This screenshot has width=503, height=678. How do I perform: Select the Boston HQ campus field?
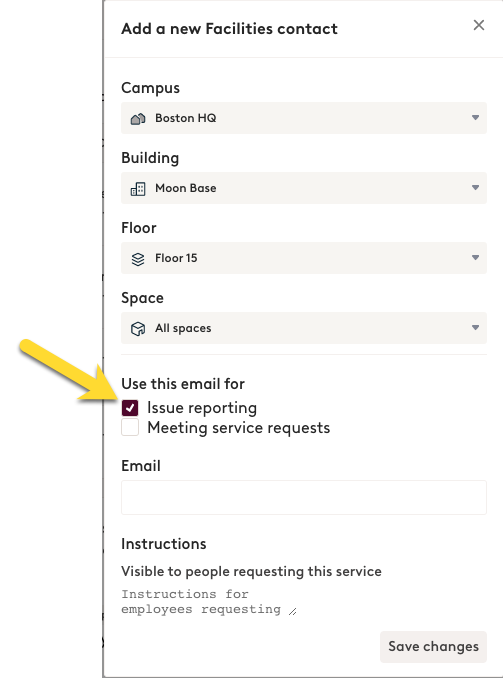point(304,118)
